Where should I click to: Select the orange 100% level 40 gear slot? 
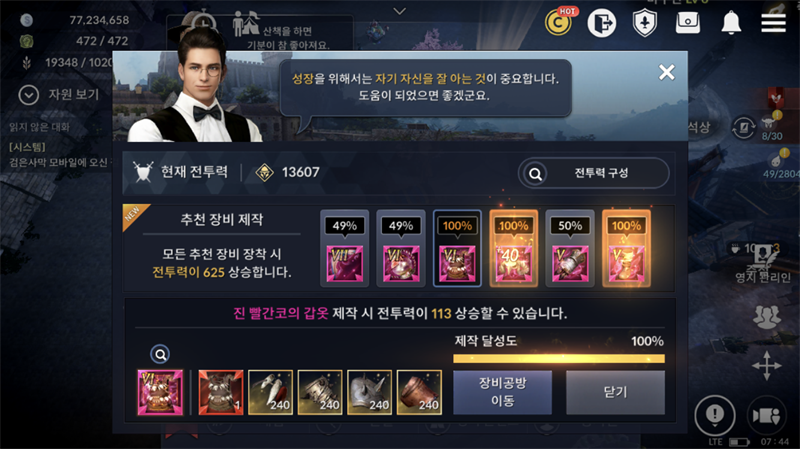pos(513,248)
